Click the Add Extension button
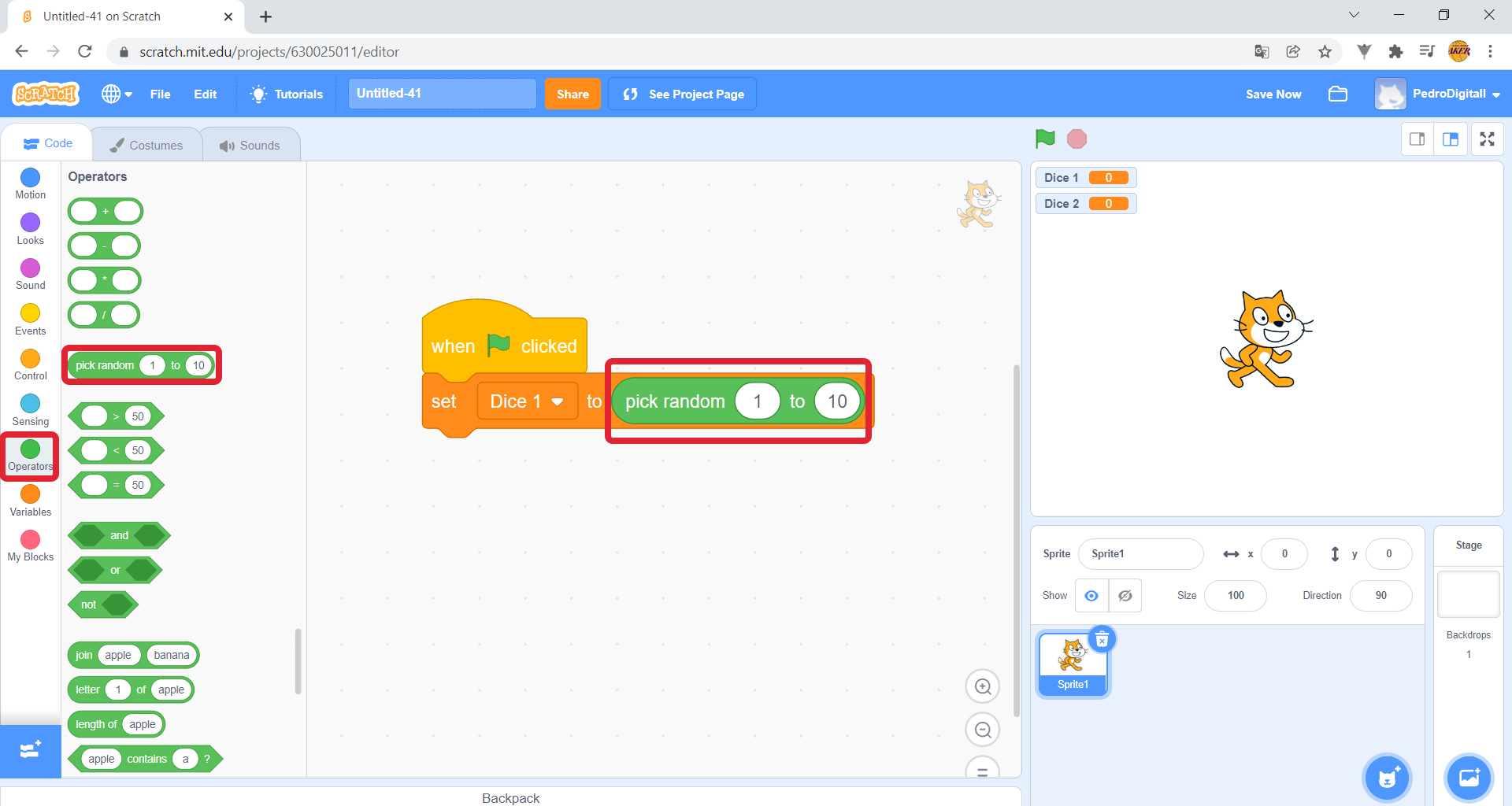 31,751
